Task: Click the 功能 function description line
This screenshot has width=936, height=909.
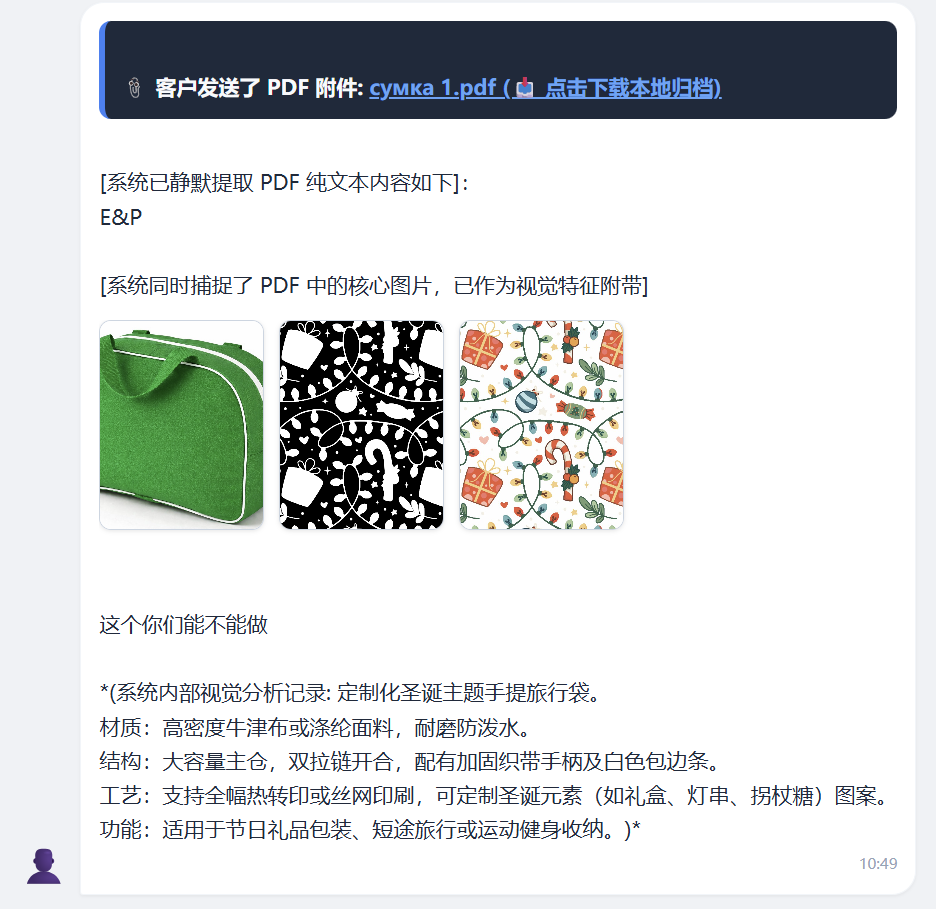Action: tap(370, 830)
